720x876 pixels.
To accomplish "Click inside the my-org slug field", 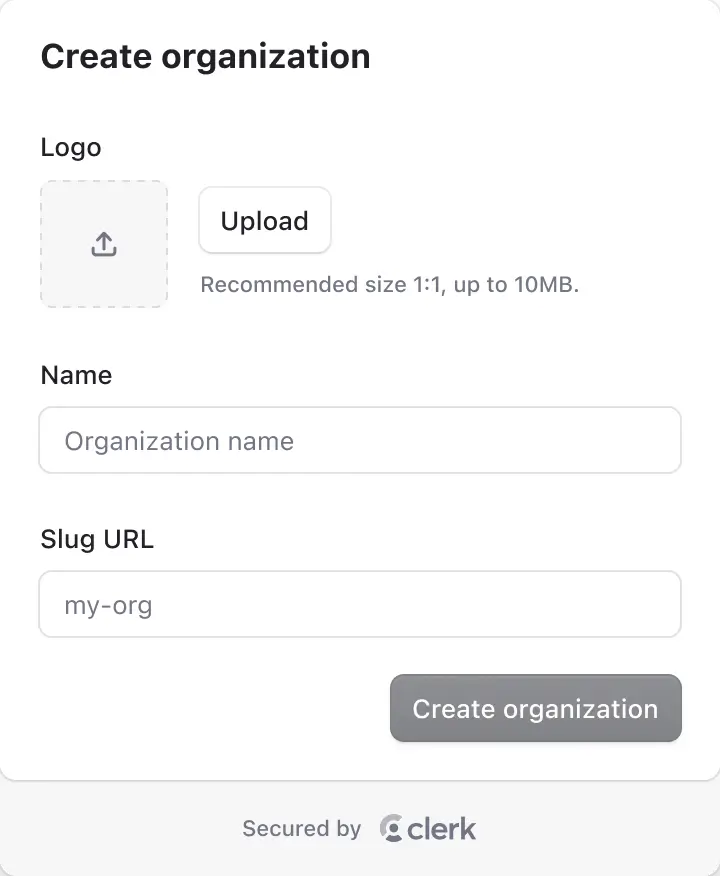I will [360, 604].
